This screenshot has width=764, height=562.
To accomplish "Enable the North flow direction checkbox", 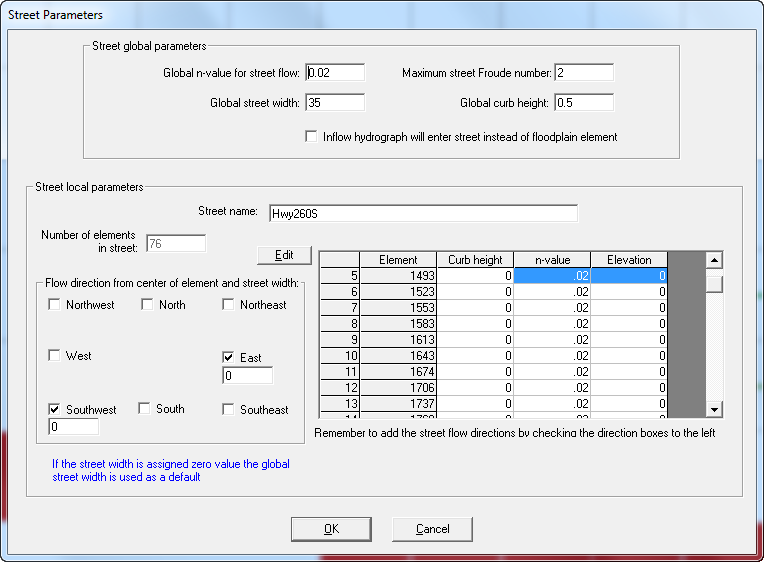I will click(147, 305).
